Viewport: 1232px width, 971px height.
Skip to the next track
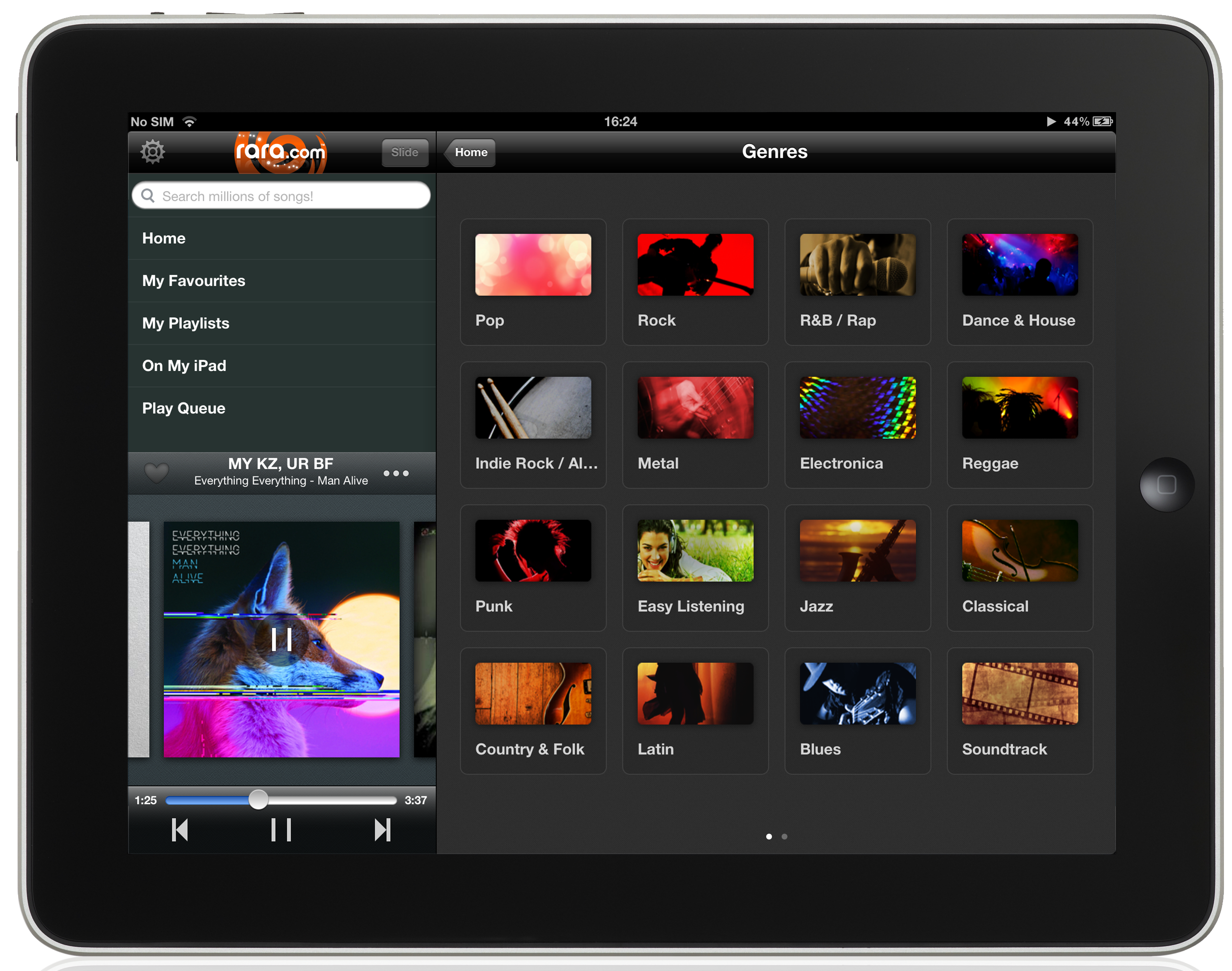pos(383,830)
